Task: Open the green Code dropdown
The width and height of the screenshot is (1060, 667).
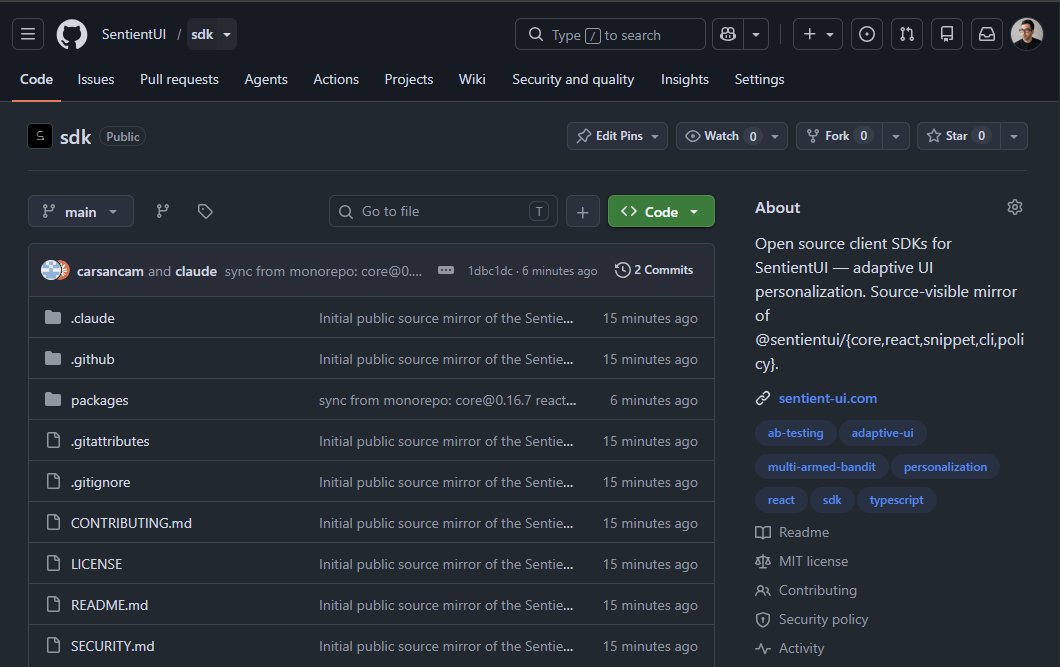Action: [661, 212]
